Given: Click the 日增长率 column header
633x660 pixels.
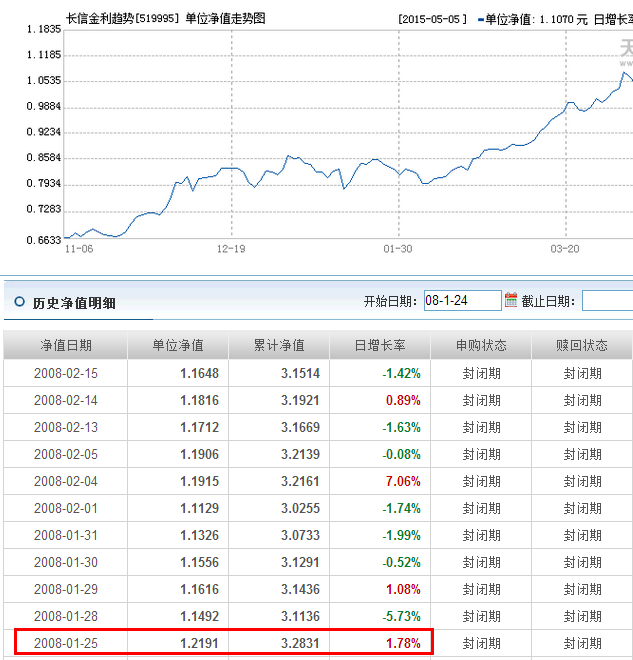Looking at the screenshot, I should coord(380,345).
